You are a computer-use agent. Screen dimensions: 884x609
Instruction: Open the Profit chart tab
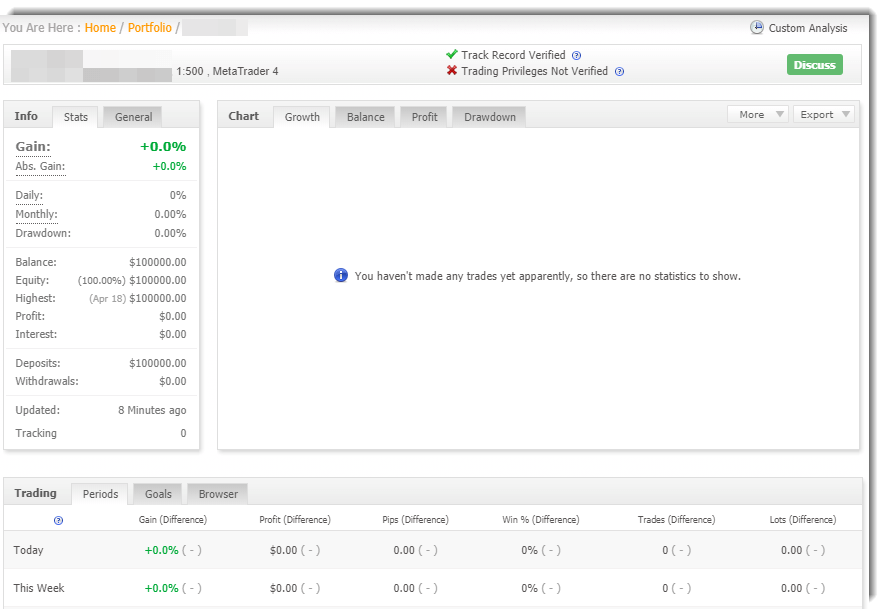[424, 117]
